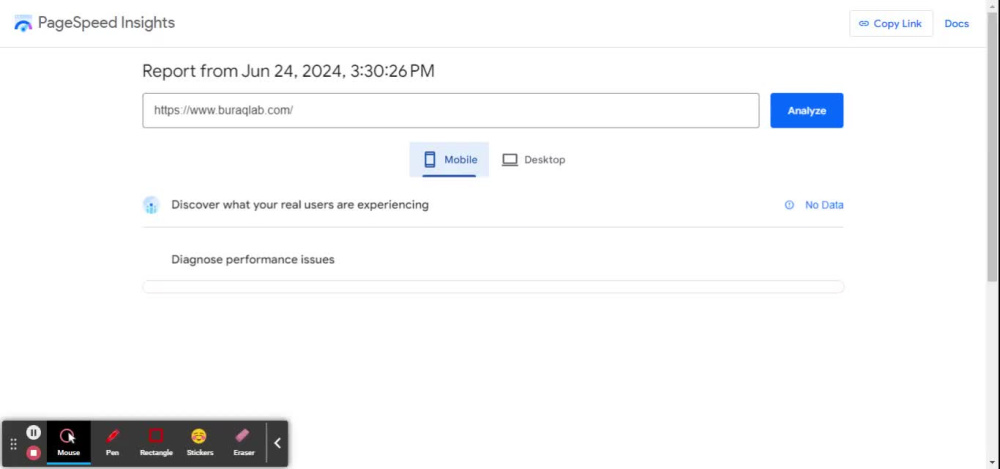Pause the screen recording
The height and width of the screenshot is (469, 1000).
[x=33, y=433]
